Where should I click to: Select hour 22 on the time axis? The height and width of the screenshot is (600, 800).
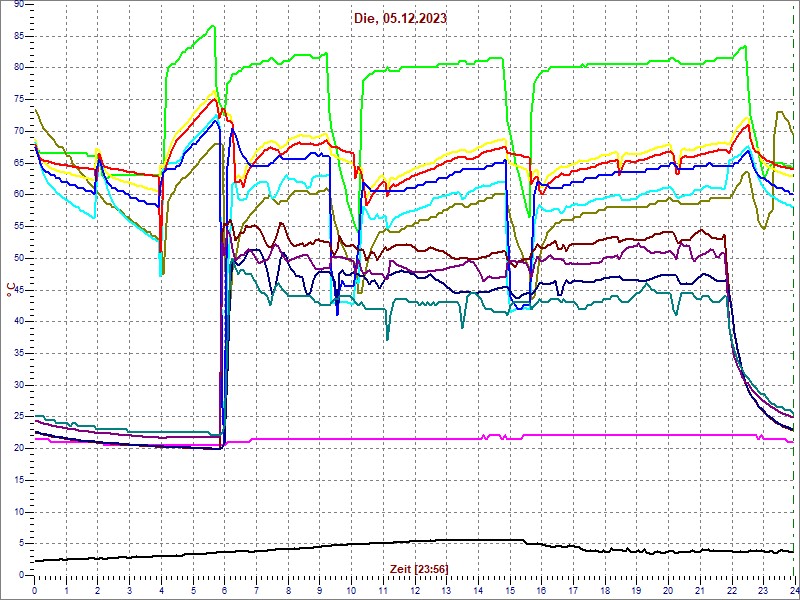pyautogui.click(x=732, y=591)
